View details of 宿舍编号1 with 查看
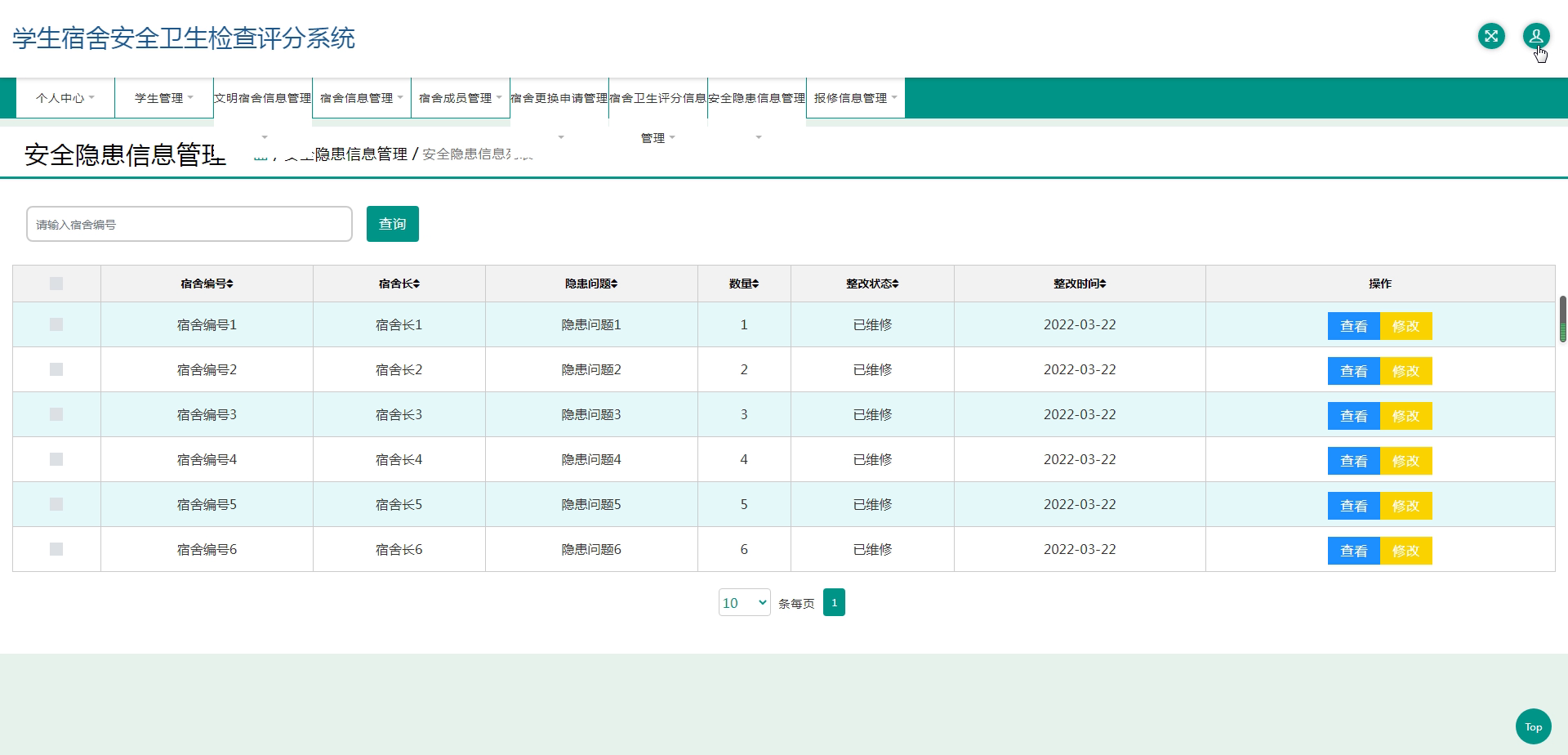1568x755 pixels. click(1353, 326)
